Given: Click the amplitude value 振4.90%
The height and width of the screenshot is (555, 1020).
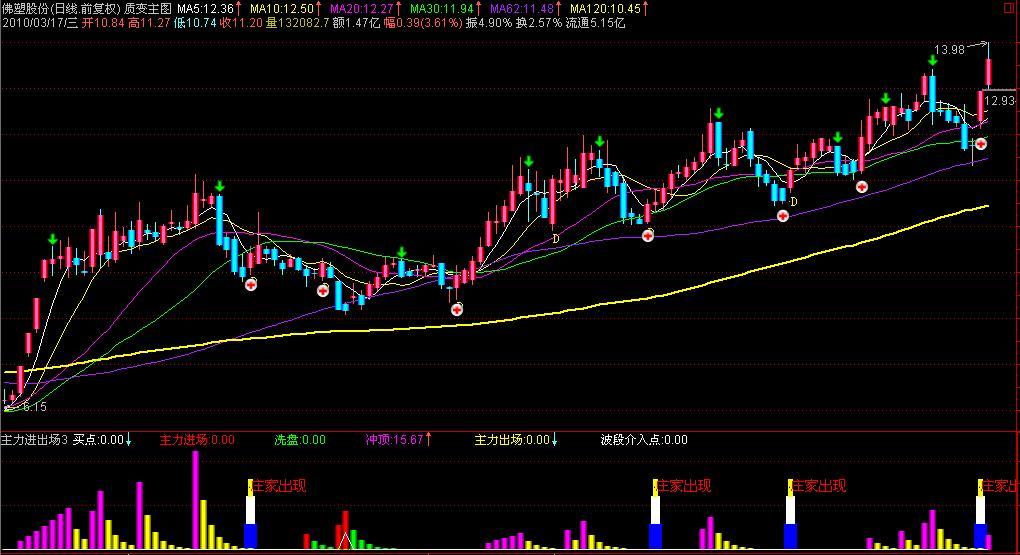Looking at the screenshot, I should (489, 23).
